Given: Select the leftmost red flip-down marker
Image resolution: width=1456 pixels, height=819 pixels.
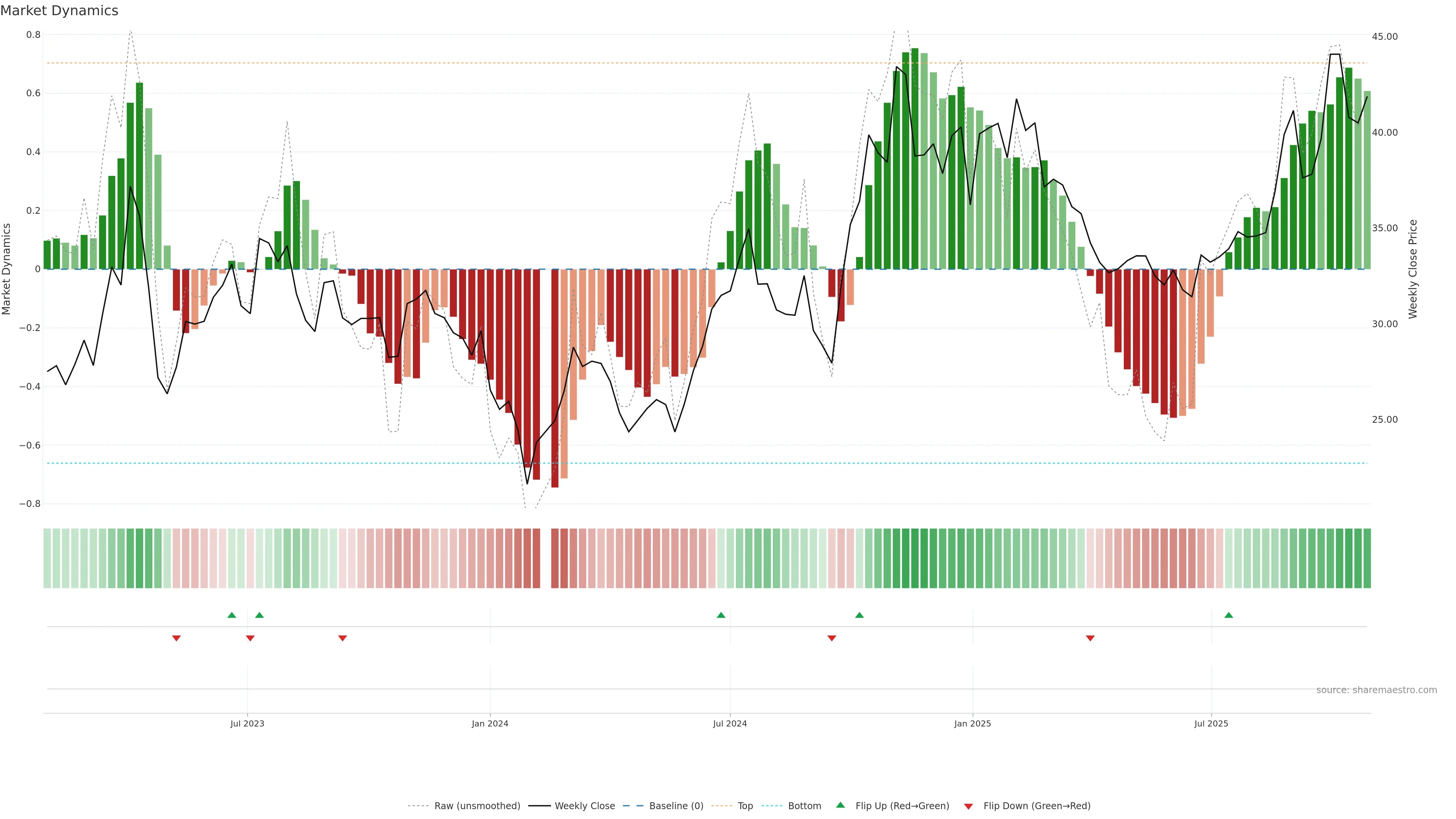Looking at the screenshot, I should [x=176, y=638].
